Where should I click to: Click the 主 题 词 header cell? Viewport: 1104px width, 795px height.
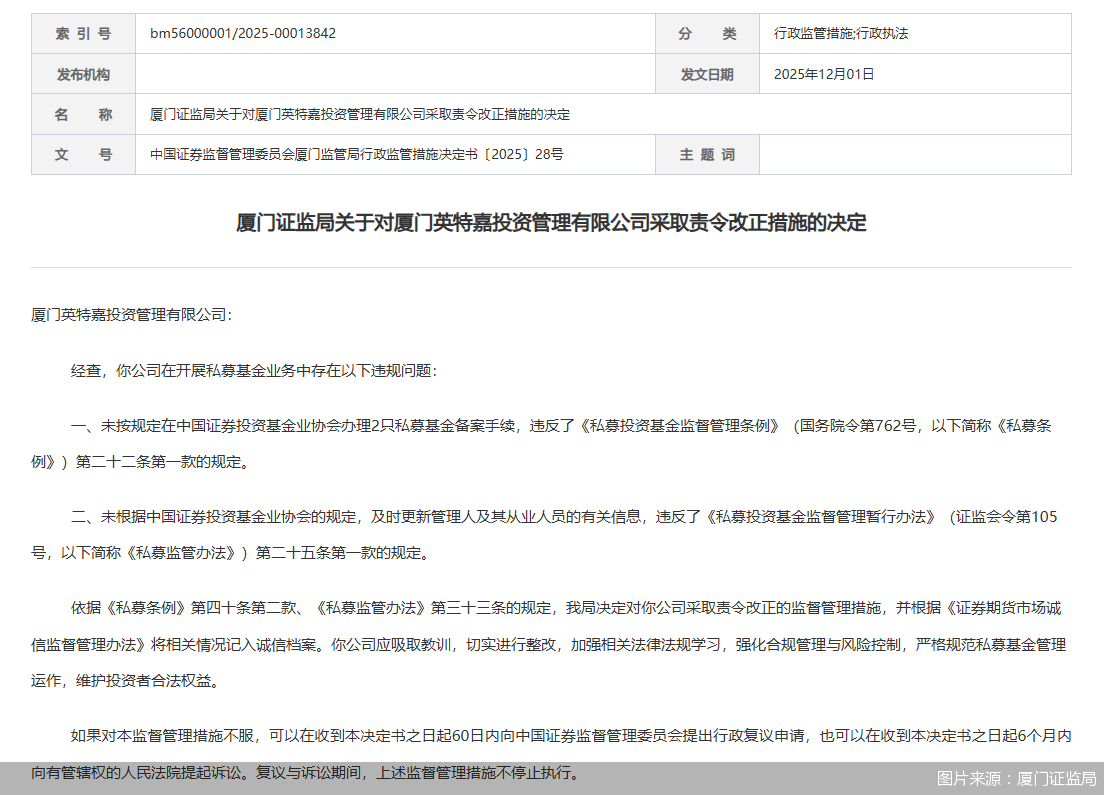[707, 154]
